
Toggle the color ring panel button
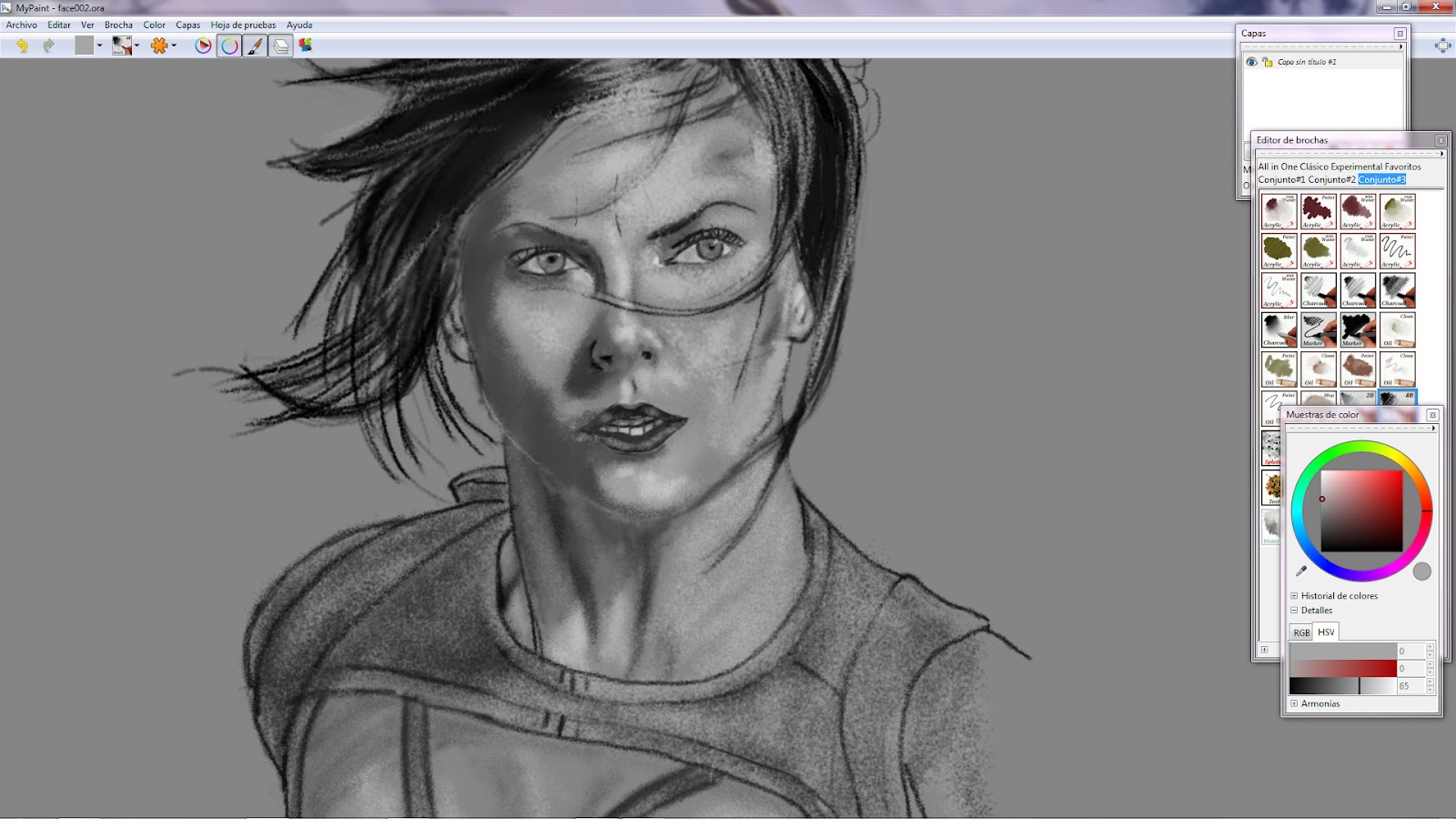[229, 45]
